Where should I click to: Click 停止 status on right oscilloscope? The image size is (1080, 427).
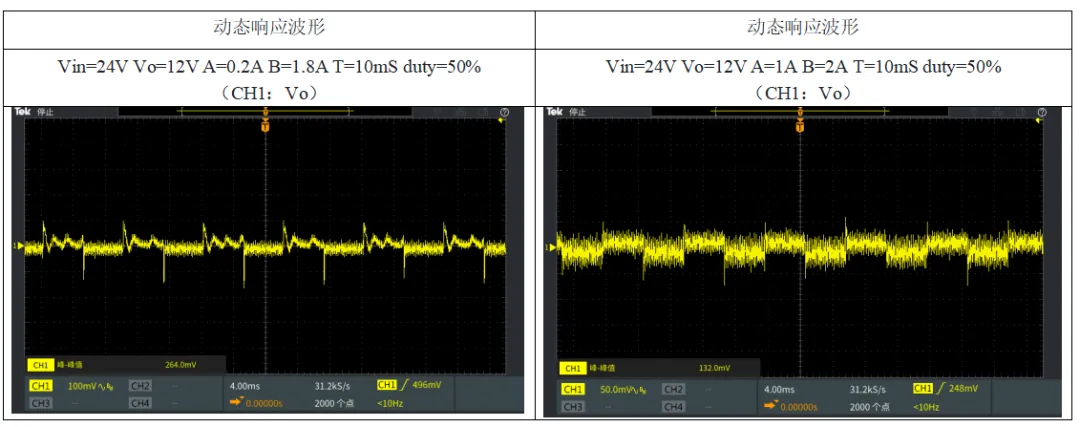click(x=577, y=112)
